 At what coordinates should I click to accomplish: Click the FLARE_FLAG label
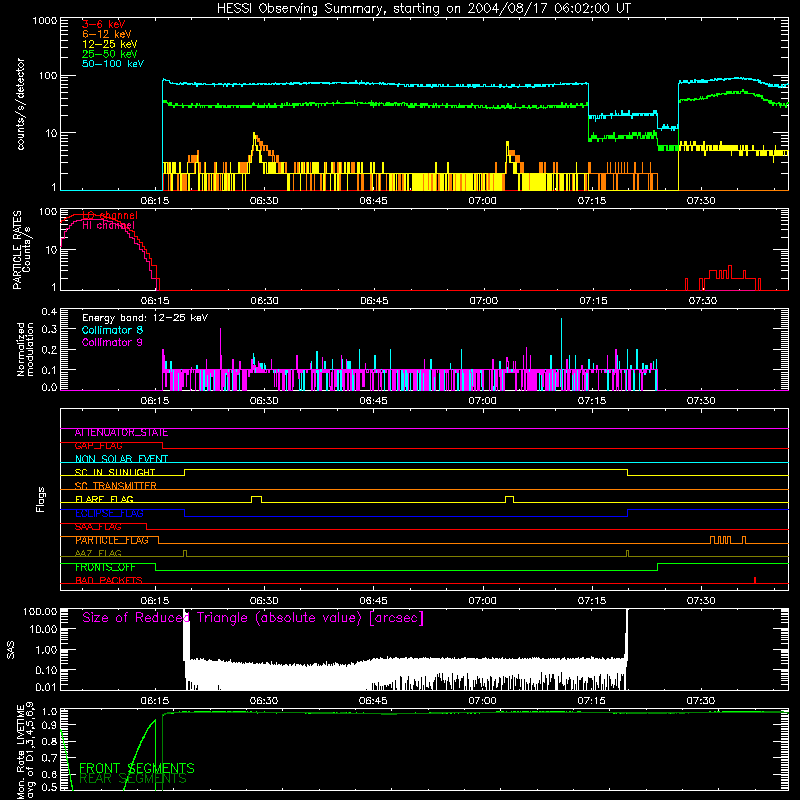(104, 499)
